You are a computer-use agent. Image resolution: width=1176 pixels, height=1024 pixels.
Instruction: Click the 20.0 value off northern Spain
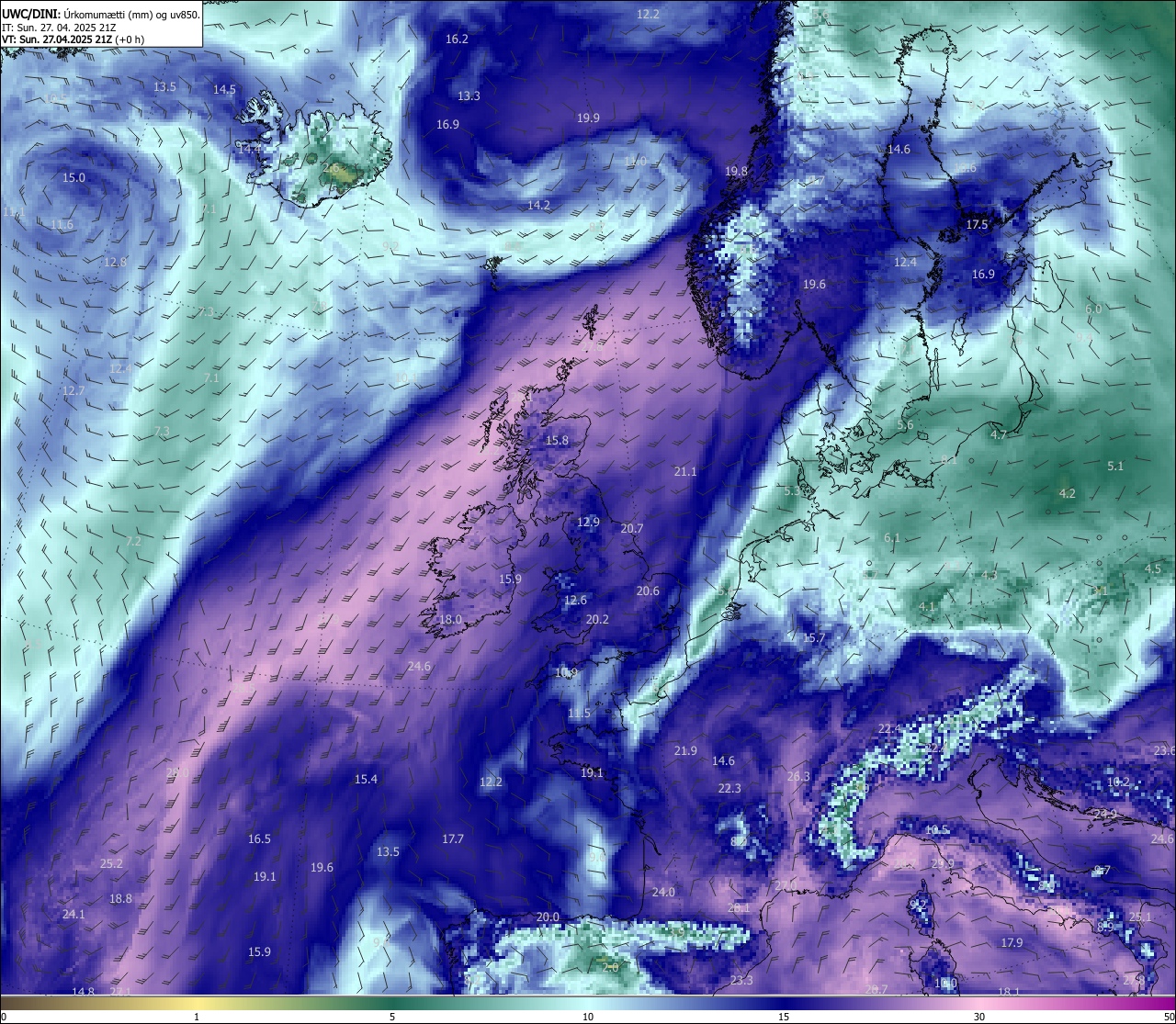coord(548,917)
